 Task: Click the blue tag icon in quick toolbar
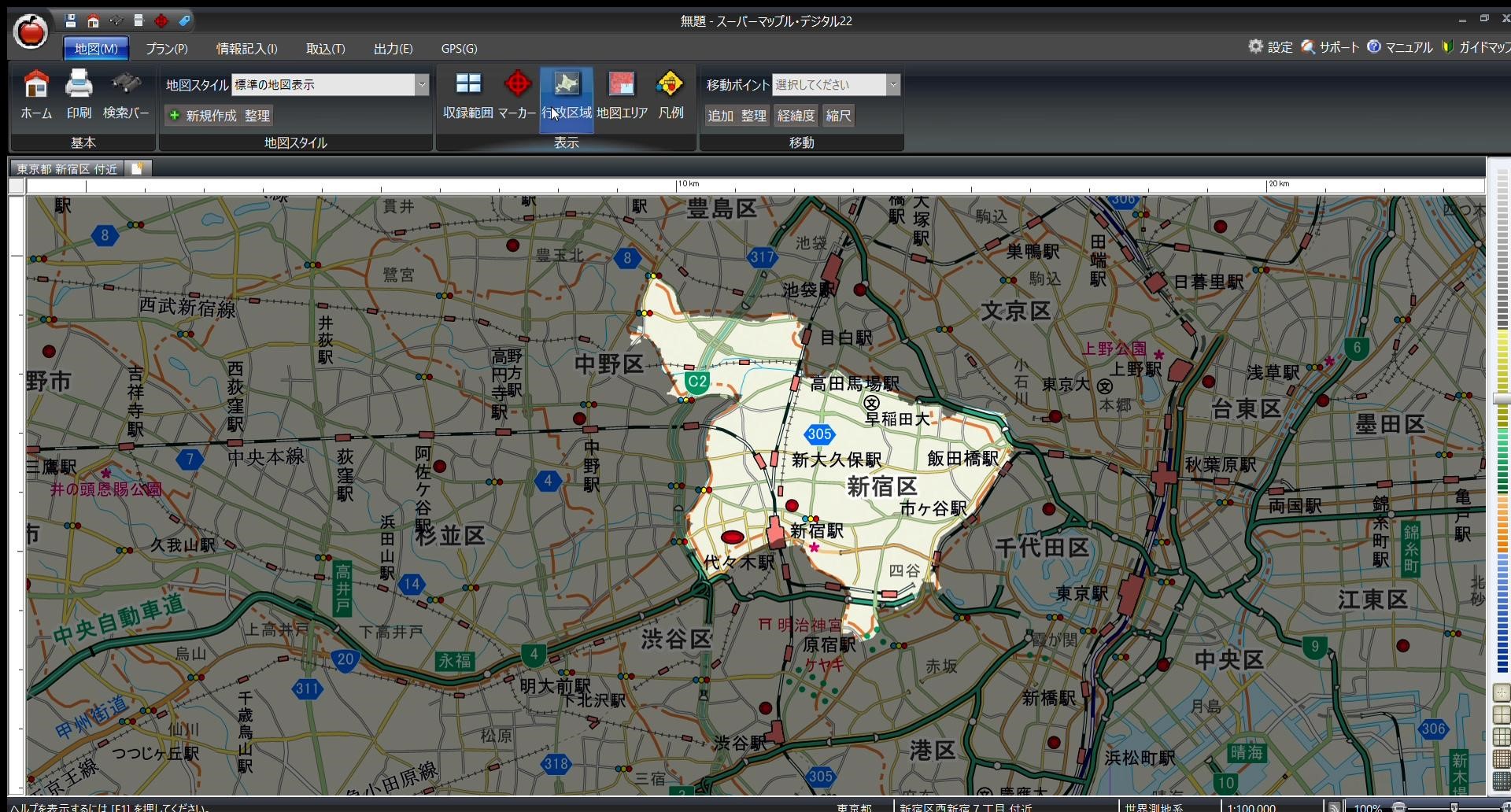(184, 21)
